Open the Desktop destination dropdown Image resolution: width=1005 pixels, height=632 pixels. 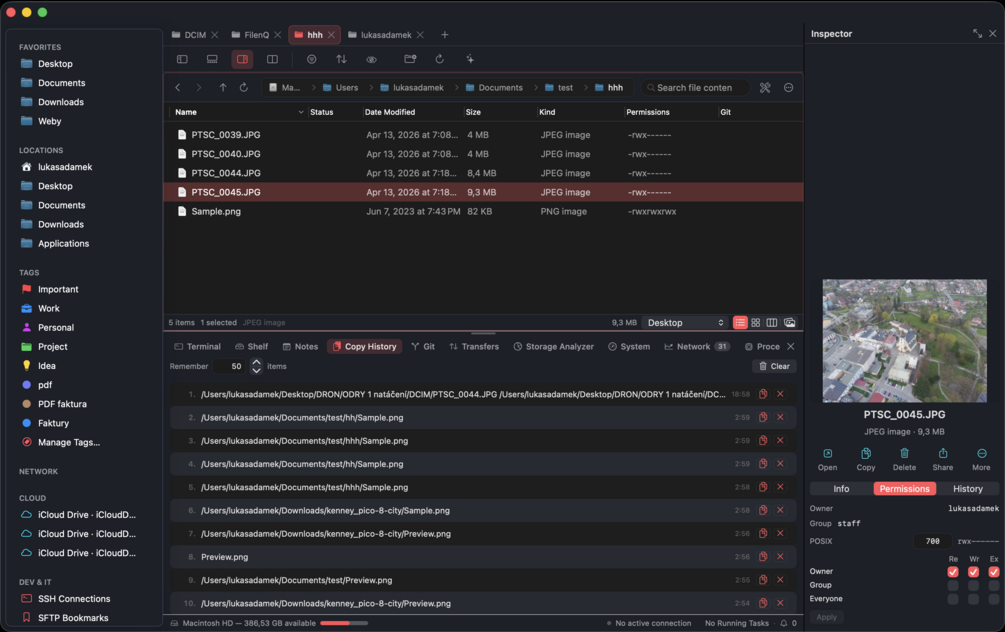(685, 322)
